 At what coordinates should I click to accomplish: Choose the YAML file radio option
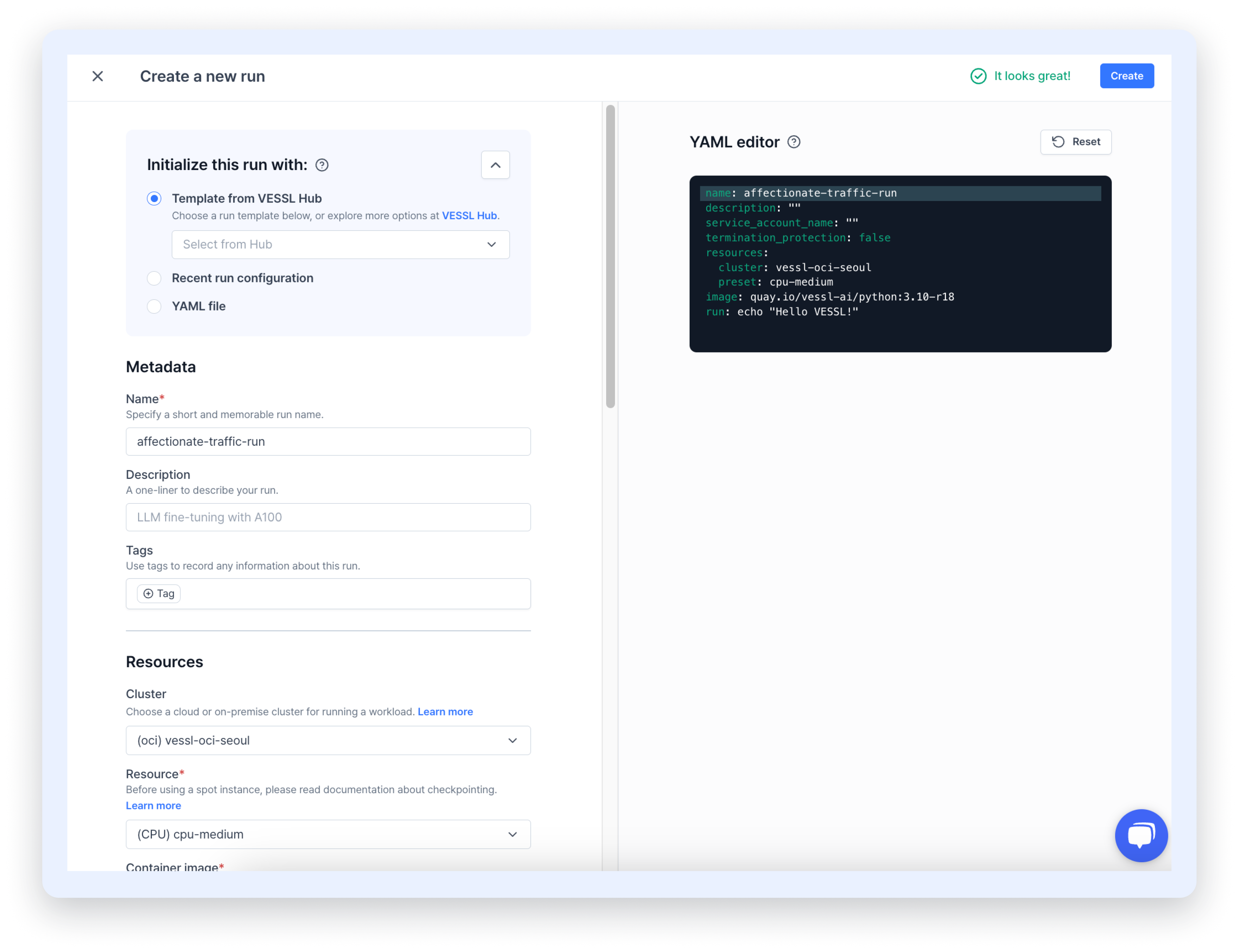tap(154, 307)
